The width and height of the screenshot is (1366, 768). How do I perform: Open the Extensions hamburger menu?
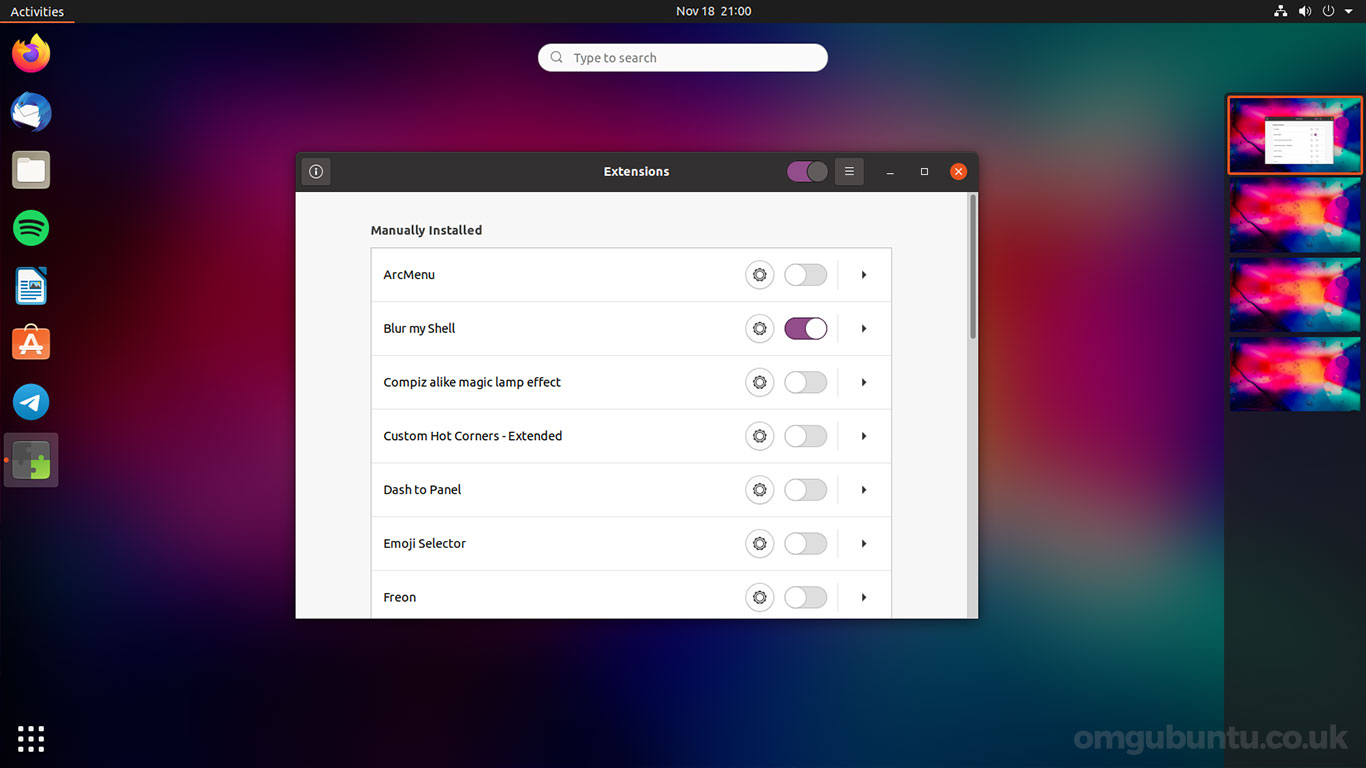[x=849, y=172]
